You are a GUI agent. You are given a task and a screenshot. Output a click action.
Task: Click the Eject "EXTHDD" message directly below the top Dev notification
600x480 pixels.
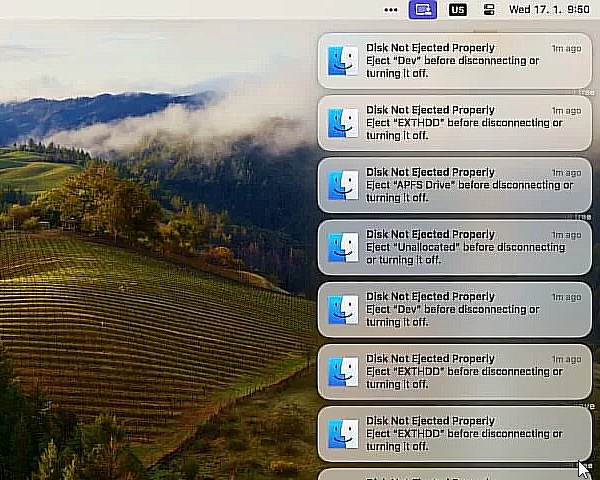464,129
